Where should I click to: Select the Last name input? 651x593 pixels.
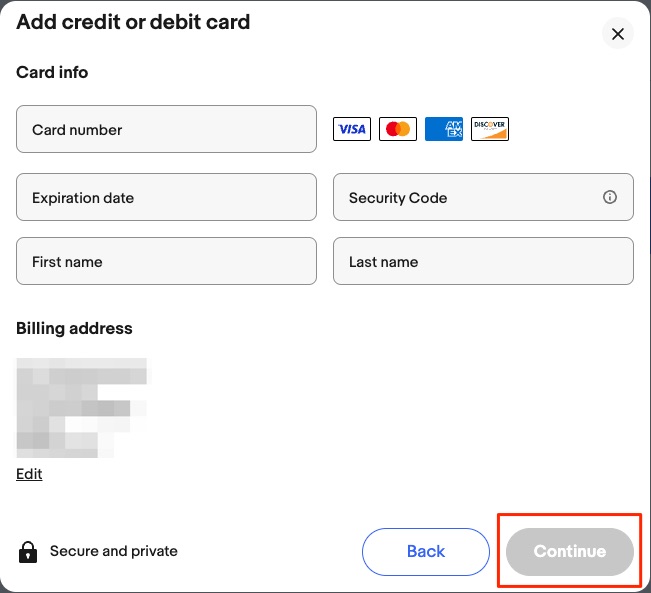point(483,262)
